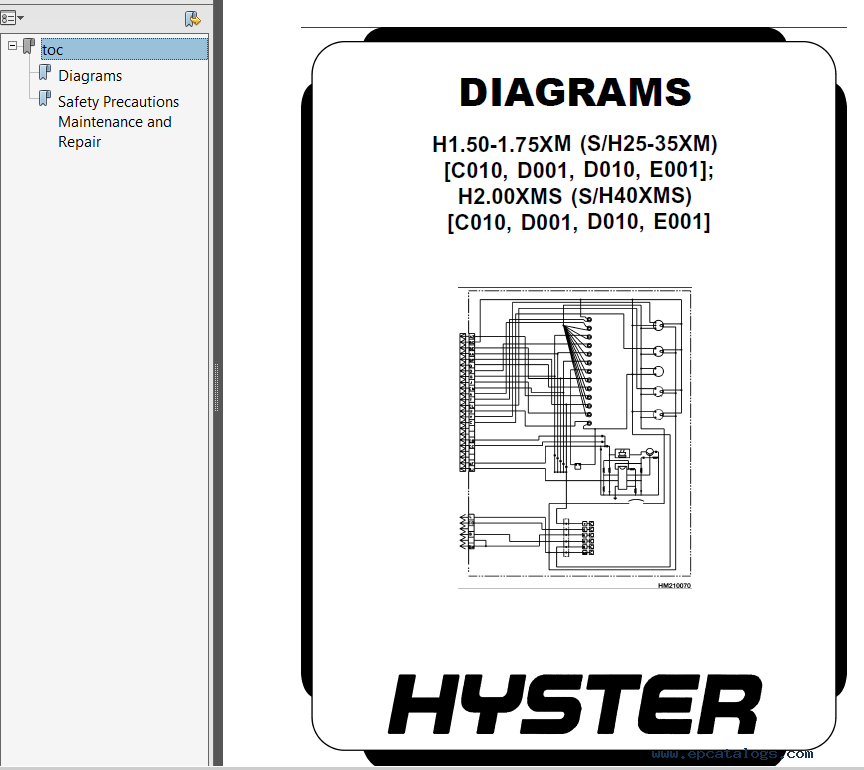Click the new bookmark icon
The image size is (864, 770).
192,19
